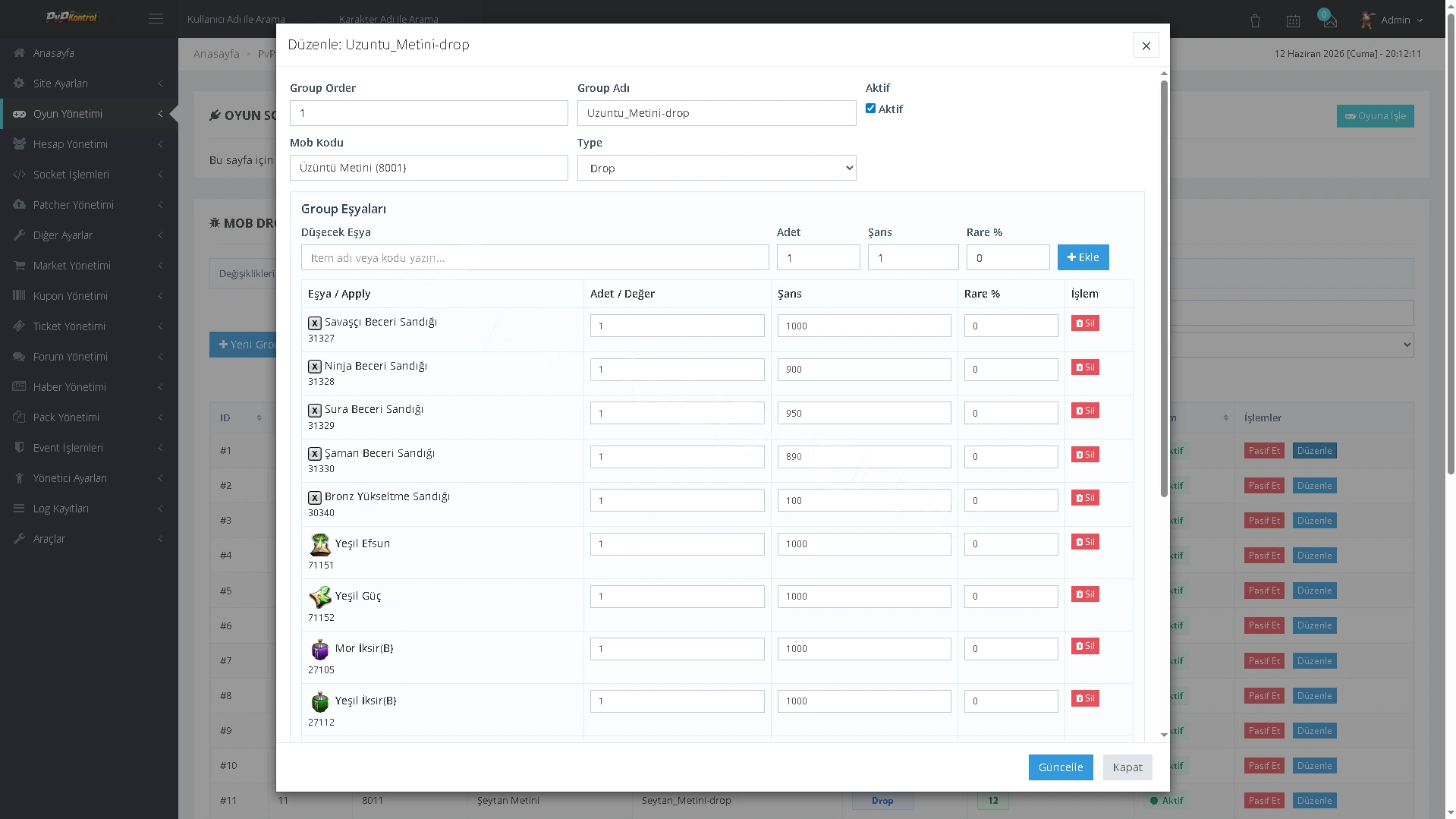The image size is (1456, 819).
Task: Click the Düşecek Eşya item search field
Action: coord(535,257)
